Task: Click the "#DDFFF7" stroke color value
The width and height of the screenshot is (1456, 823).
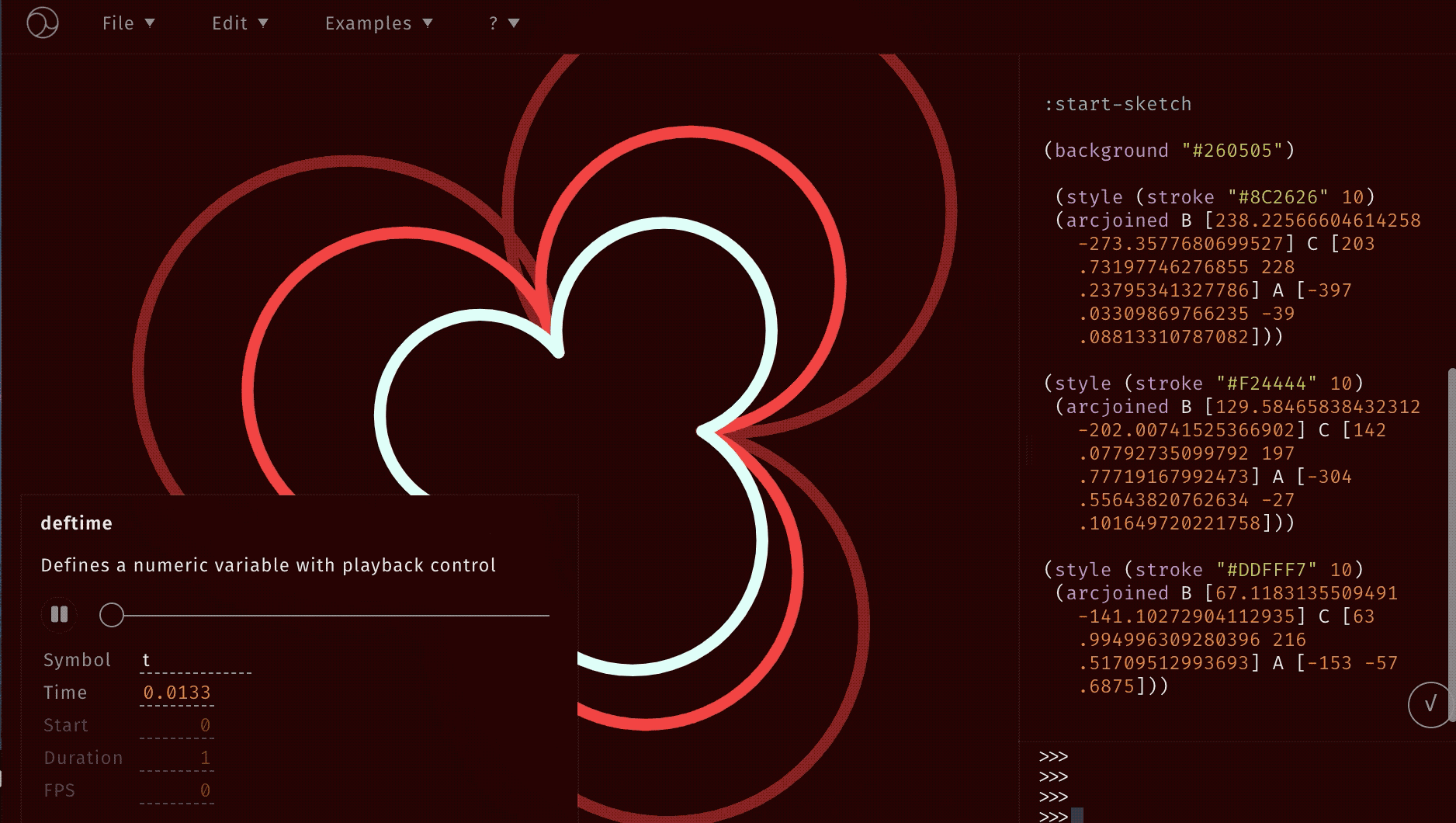Action: click(1266, 570)
